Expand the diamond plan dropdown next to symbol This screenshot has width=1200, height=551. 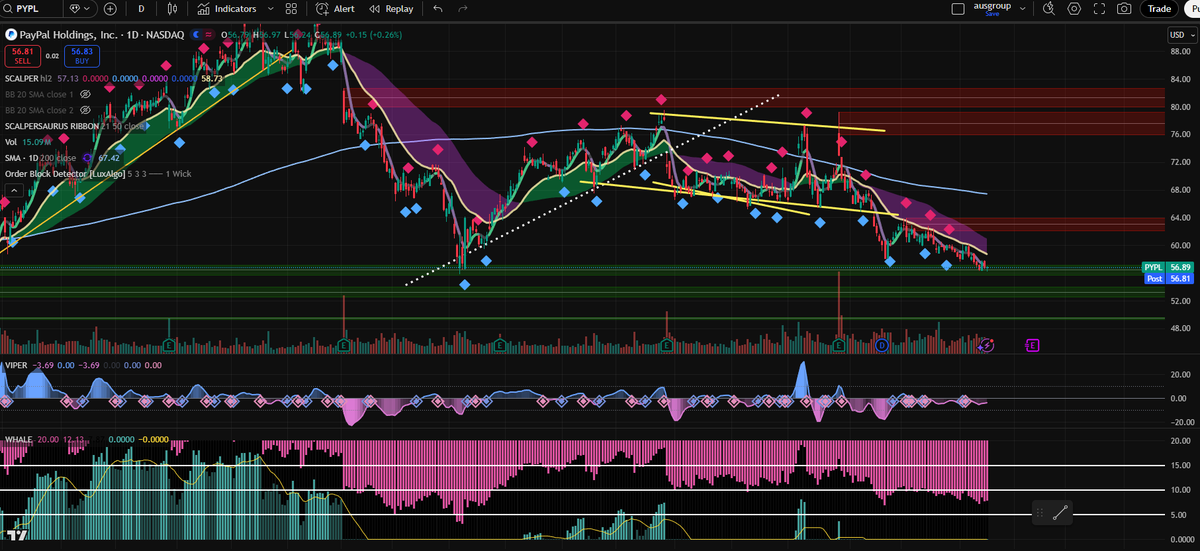[x=81, y=9]
